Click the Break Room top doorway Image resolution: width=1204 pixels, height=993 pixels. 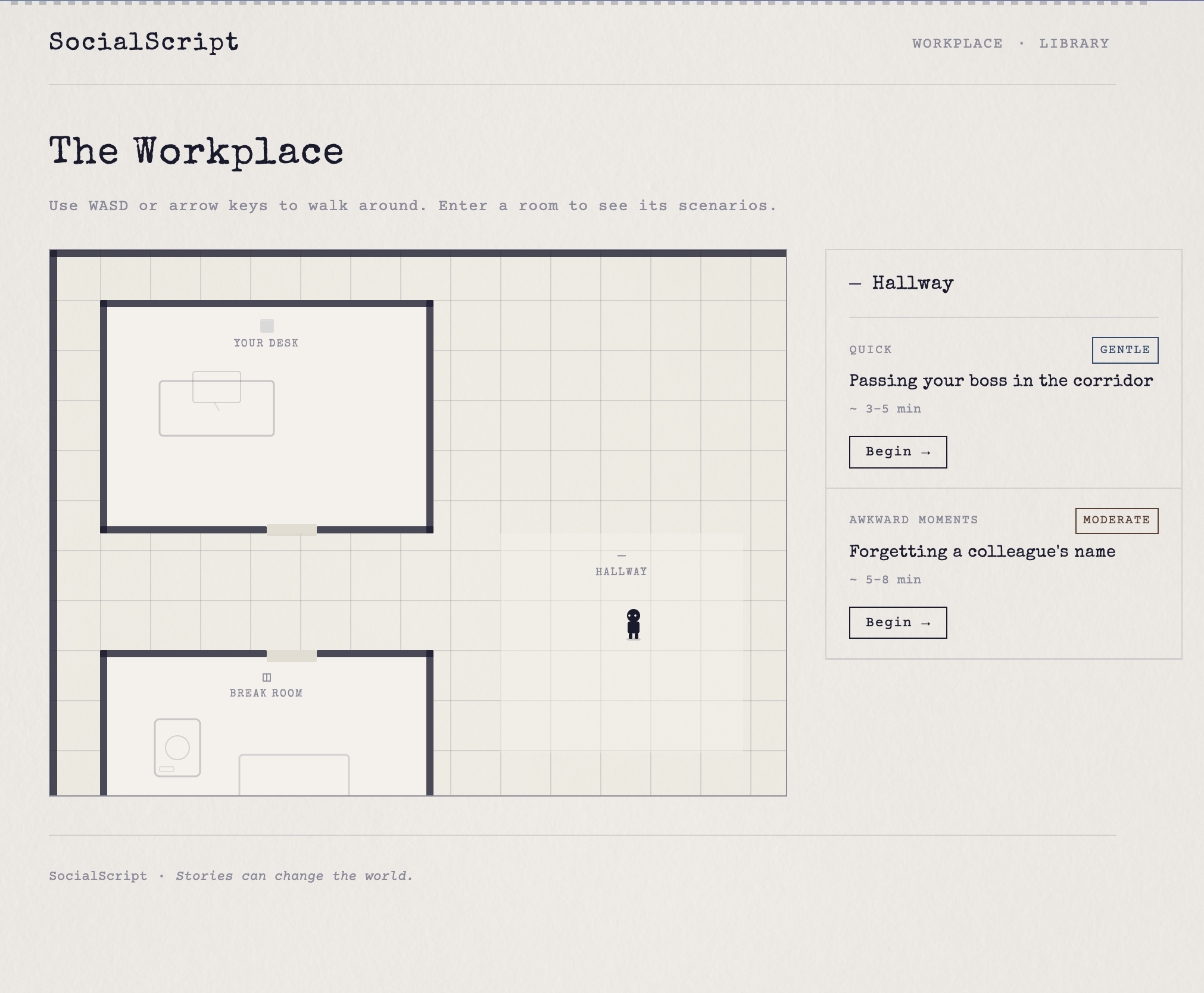(x=292, y=655)
